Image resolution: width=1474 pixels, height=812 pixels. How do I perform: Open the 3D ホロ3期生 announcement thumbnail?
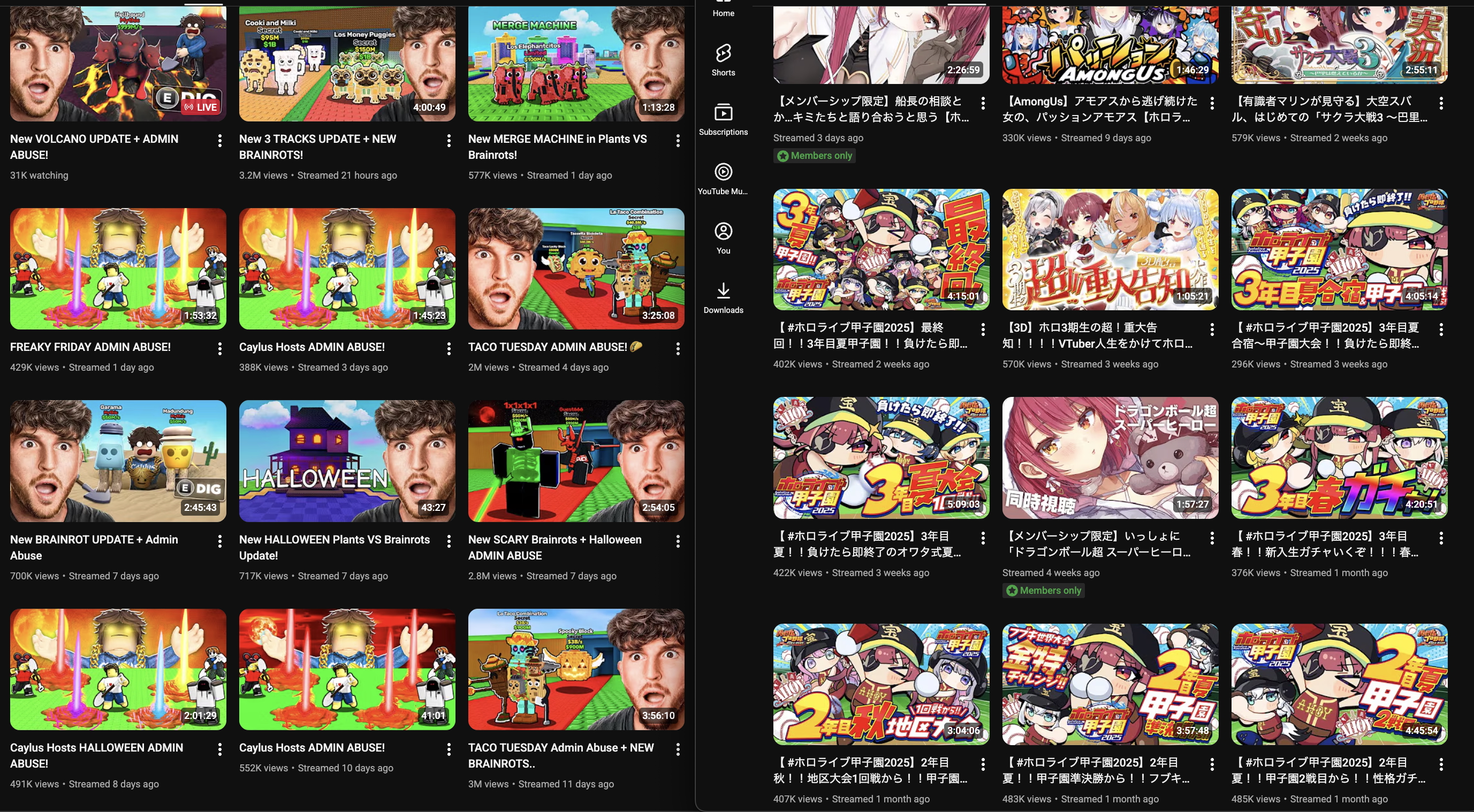(x=1110, y=249)
